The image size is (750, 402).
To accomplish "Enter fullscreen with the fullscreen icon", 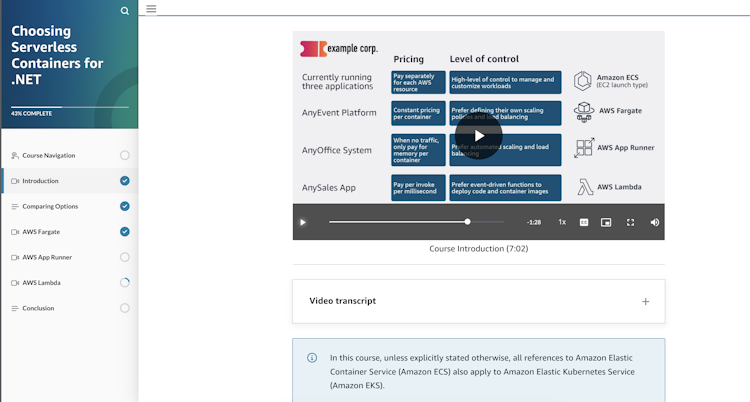I will click(x=630, y=222).
